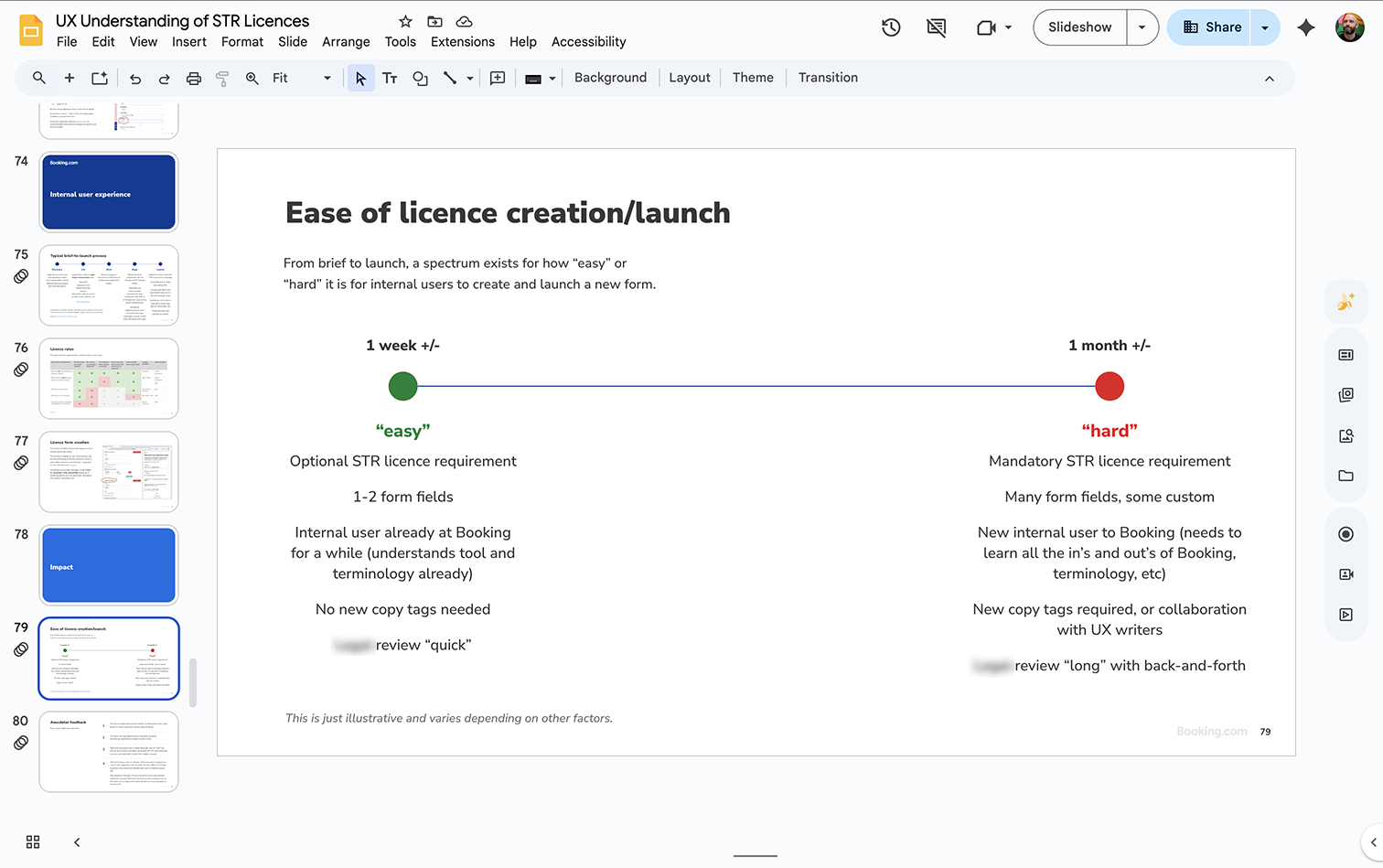Open the Slideshow options dropdown arrow
1383x868 pixels.
click(x=1142, y=27)
